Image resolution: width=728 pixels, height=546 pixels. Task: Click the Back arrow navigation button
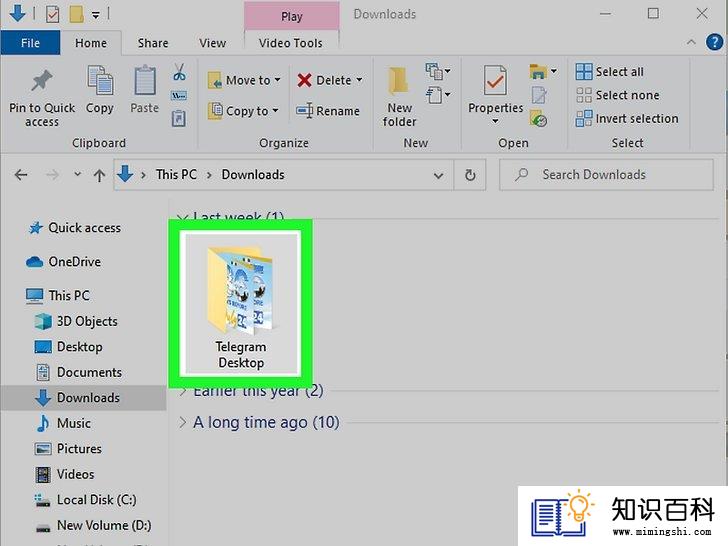[21, 175]
